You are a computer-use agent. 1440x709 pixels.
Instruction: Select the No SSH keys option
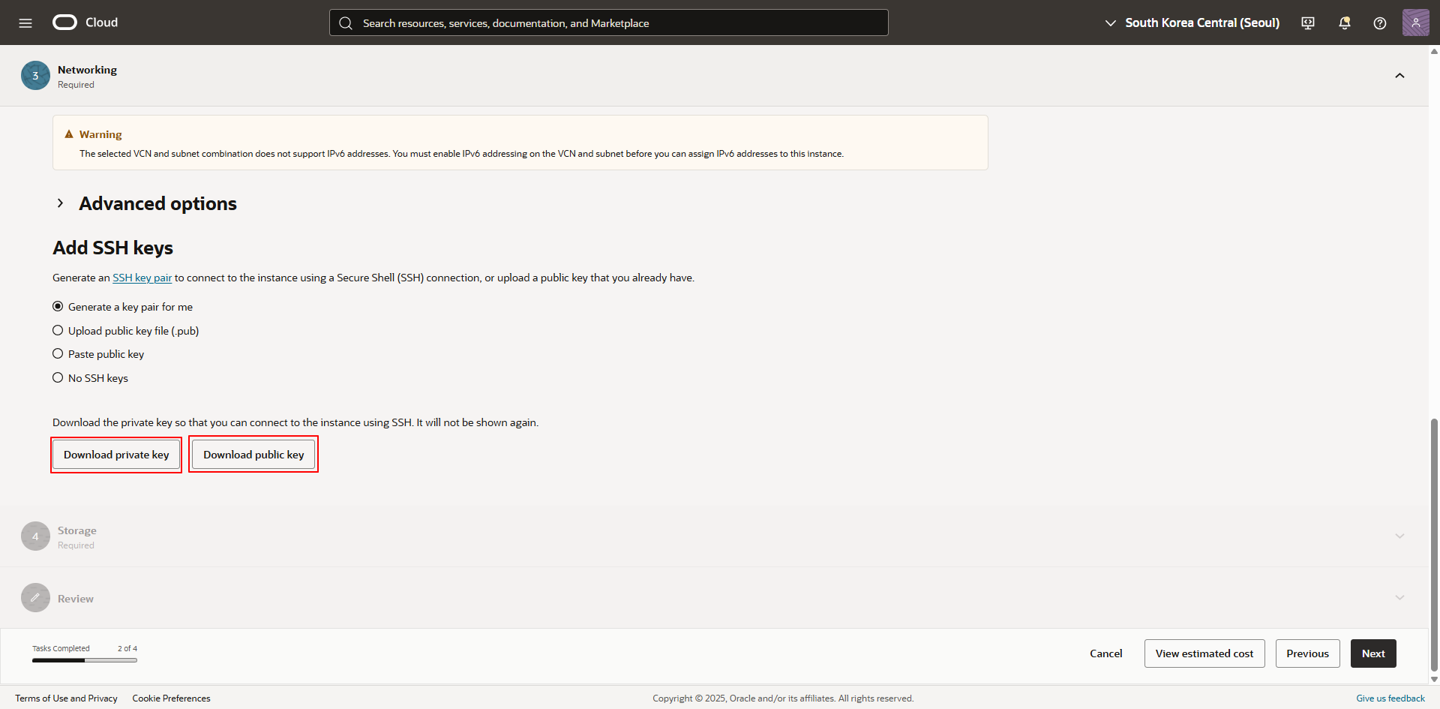[58, 378]
